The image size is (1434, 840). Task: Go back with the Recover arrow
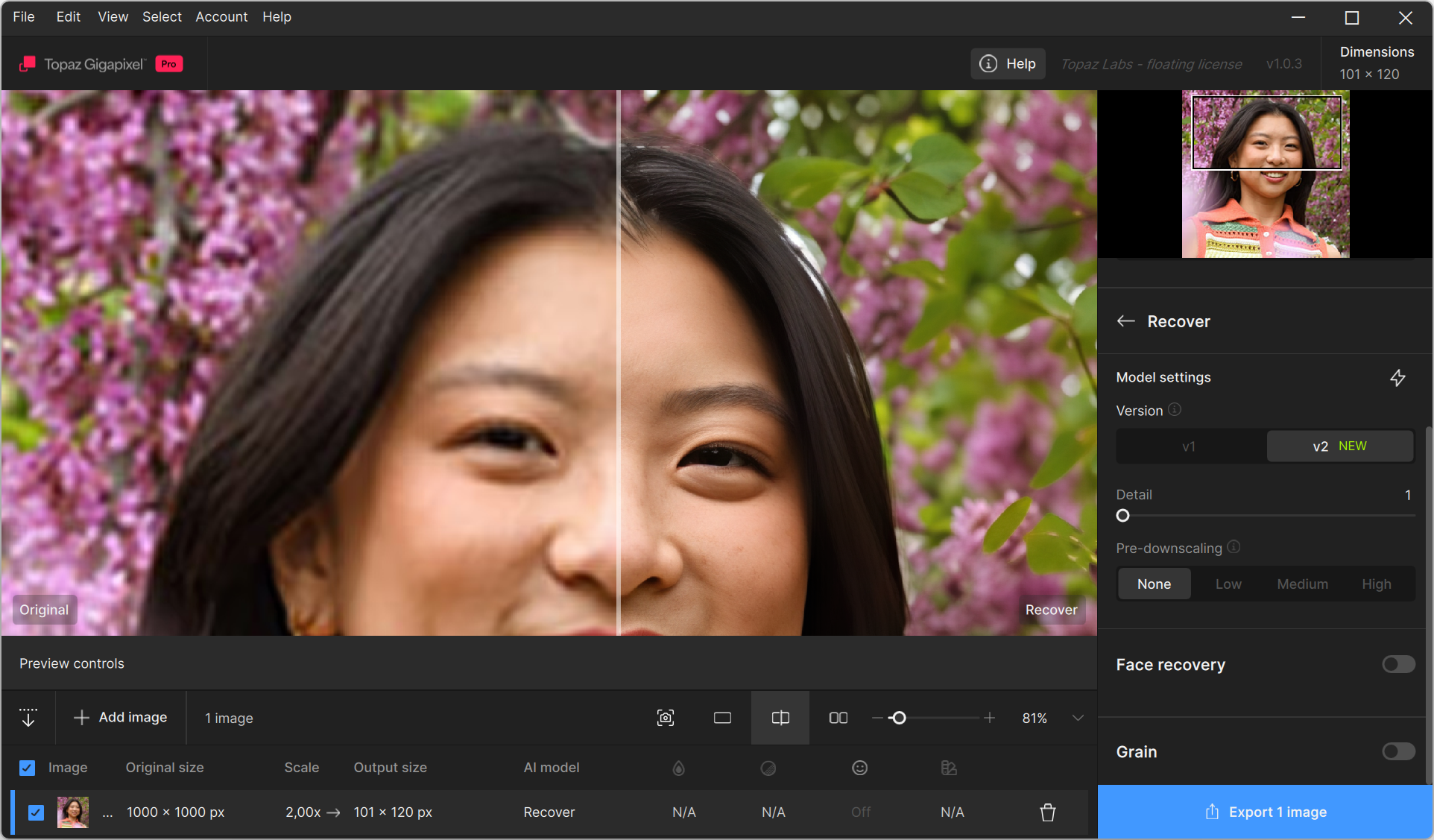[1125, 321]
